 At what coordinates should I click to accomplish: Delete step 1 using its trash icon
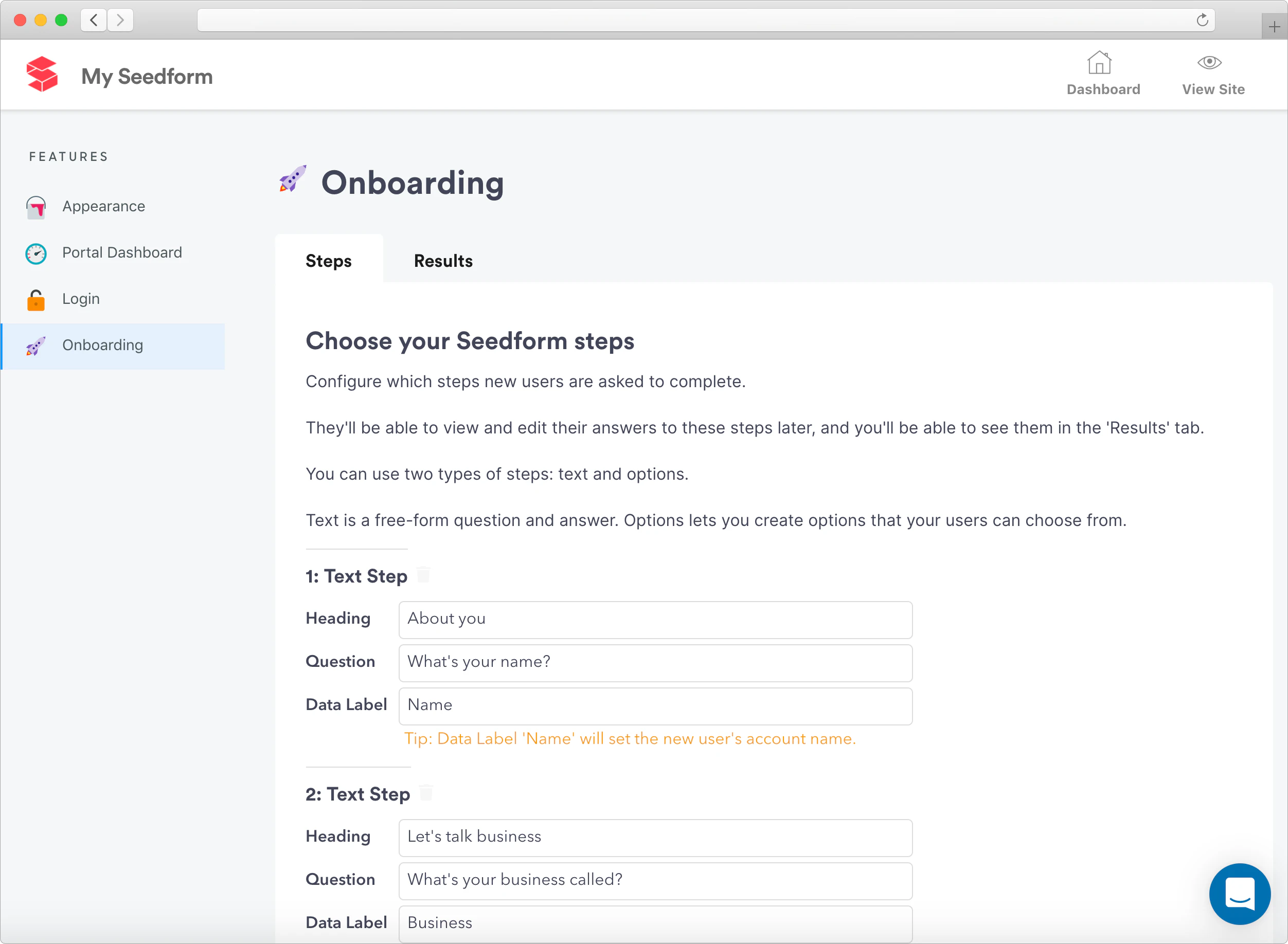(x=423, y=575)
